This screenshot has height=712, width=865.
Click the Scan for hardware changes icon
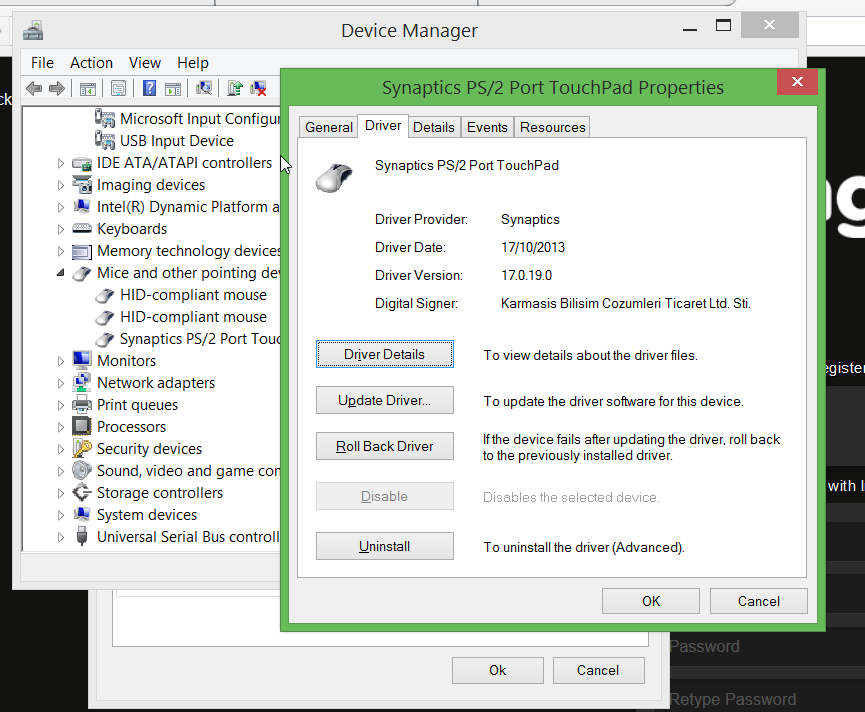coord(204,88)
